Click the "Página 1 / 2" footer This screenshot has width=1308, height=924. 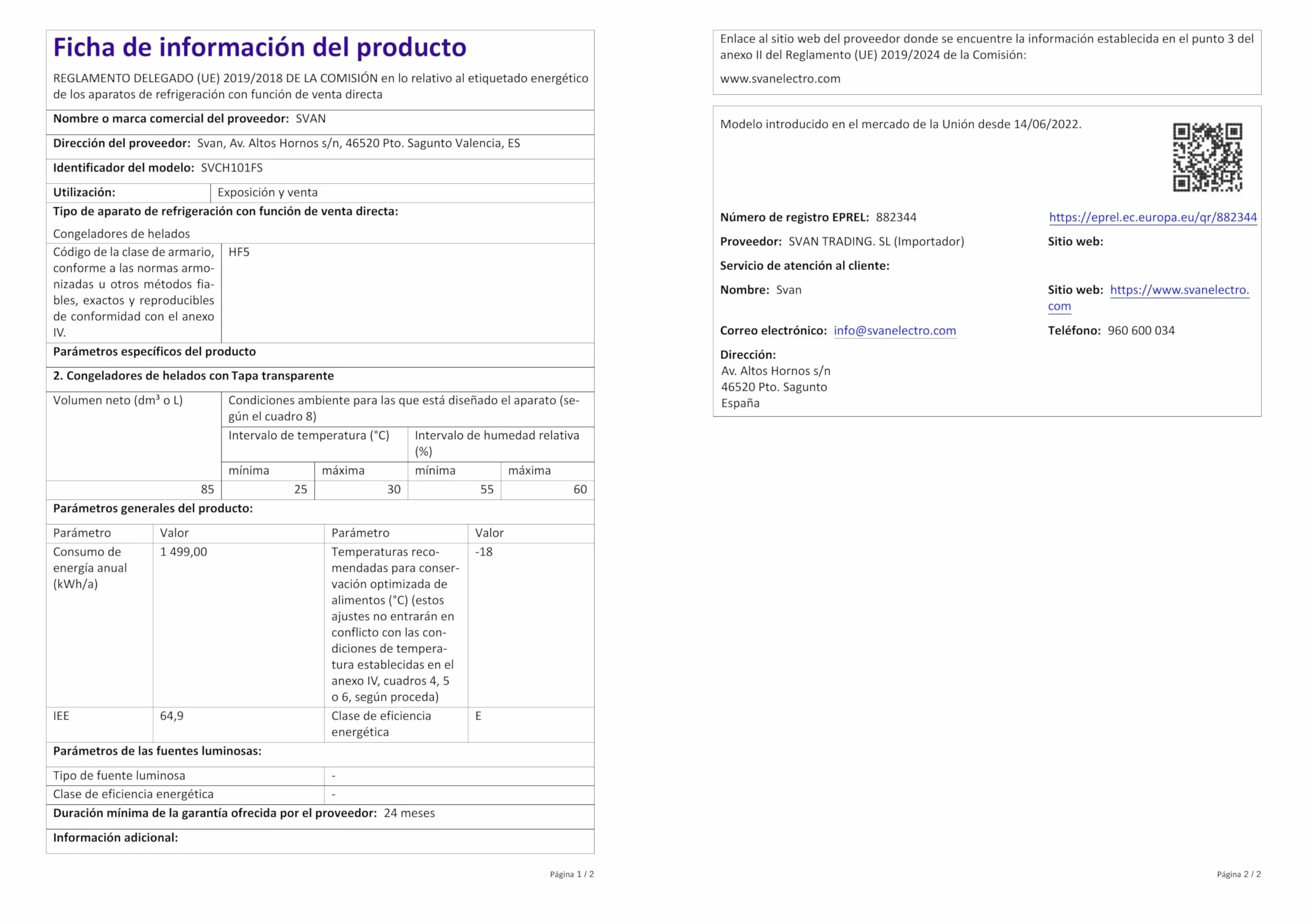coord(572,874)
